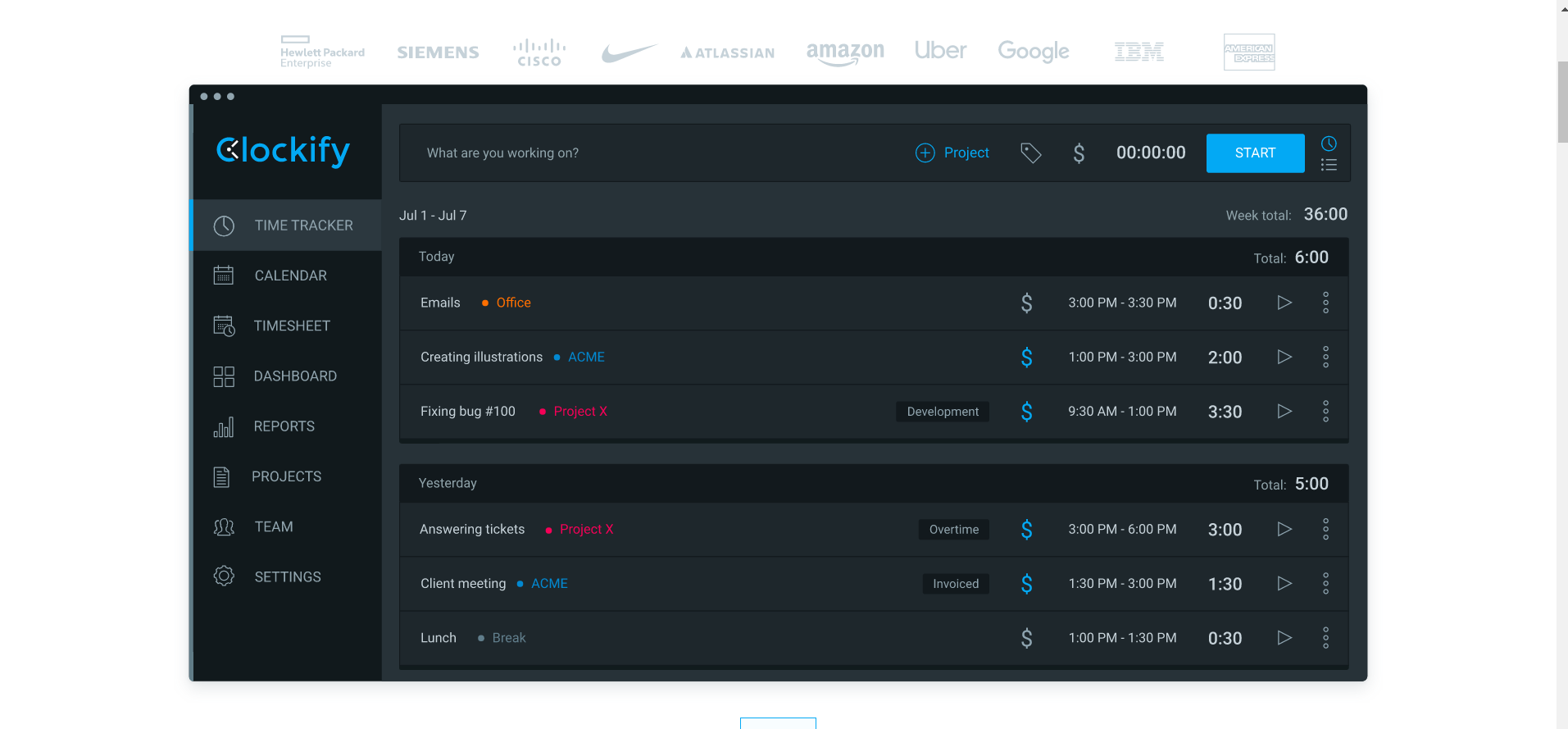Click the Week total 36:00 value
Screen dimensions: 1568x729
click(1325, 214)
